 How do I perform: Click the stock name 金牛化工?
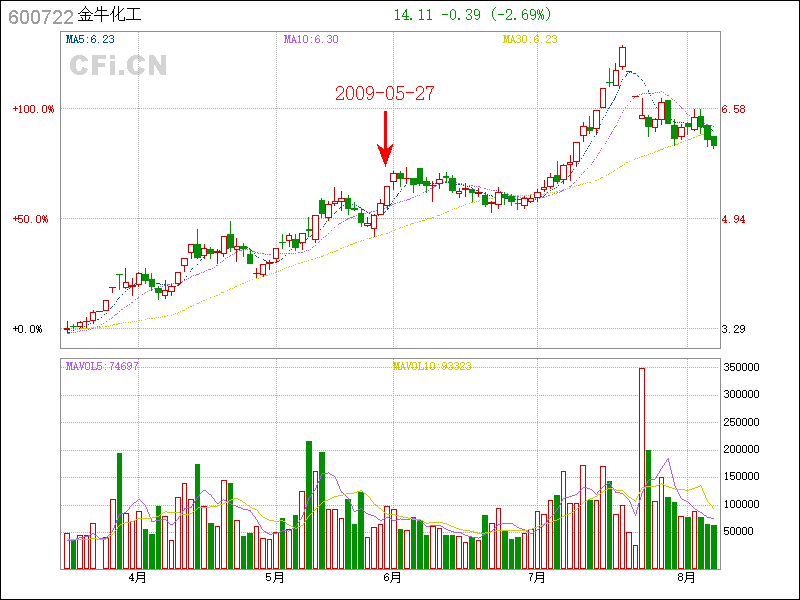click(110, 16)
